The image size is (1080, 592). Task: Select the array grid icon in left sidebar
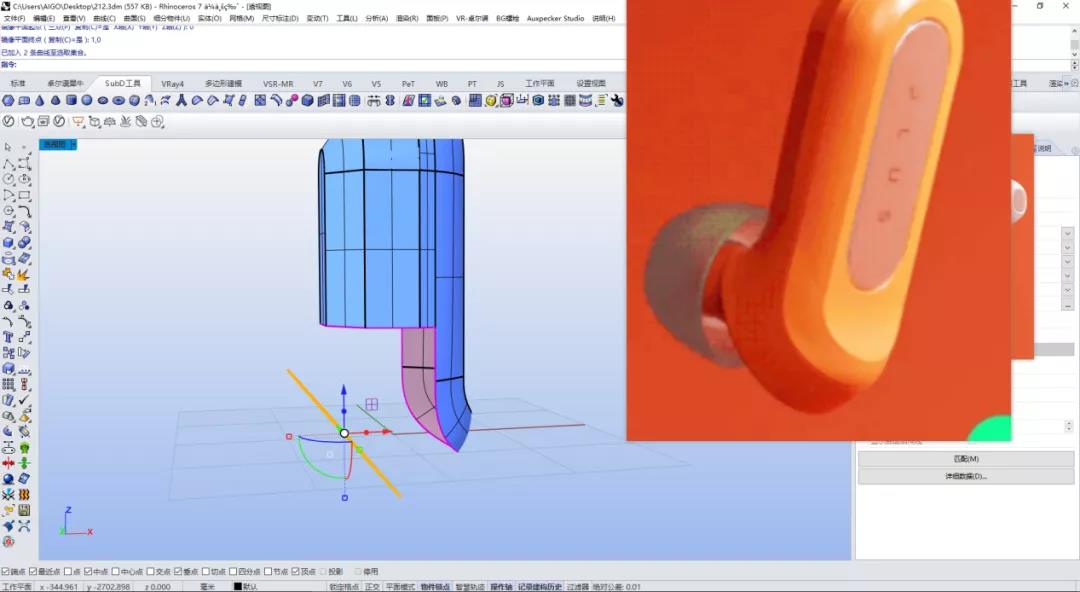[x=8, y=385]
